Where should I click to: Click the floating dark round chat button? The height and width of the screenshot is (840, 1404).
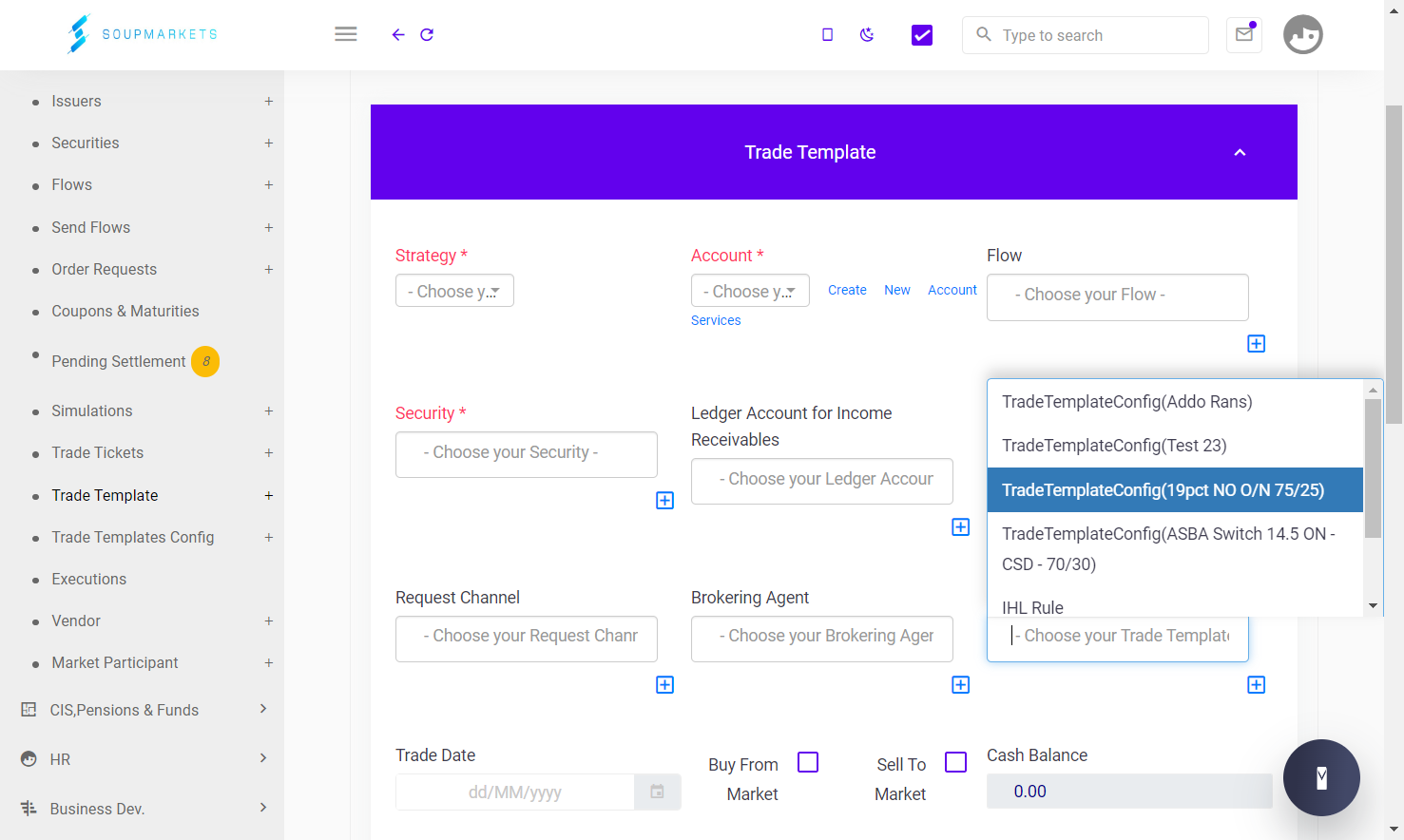(1321, 777)
